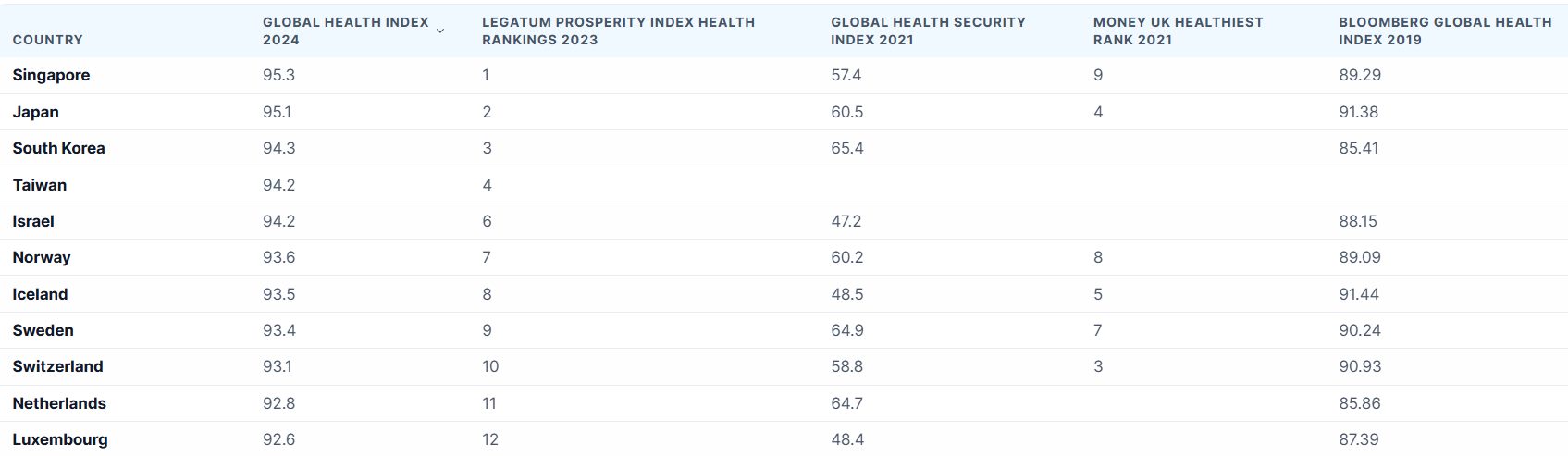Click Singapore's 95.3 Global Health Index value
Image resolution: width=1568 pixels, height=456 pixels.
[278, 75]
